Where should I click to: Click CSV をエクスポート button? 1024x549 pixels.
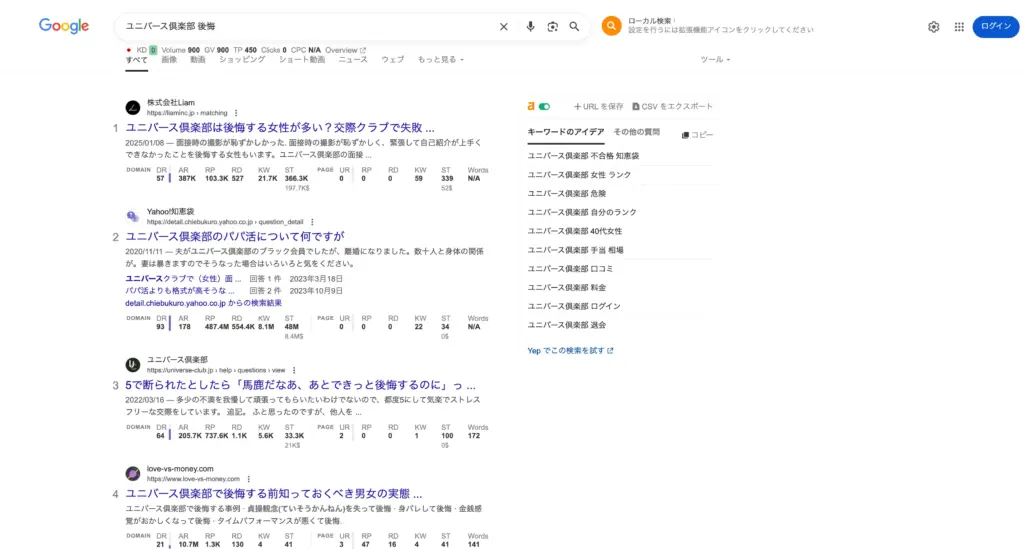tap(672, 106)
